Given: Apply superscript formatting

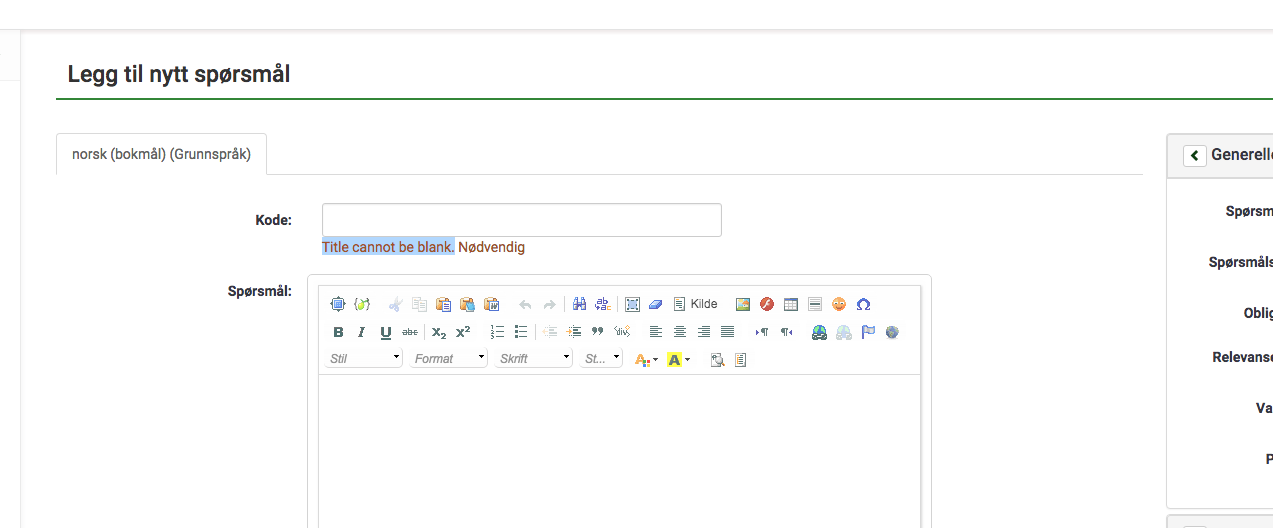Looking at the screenshot, I should (463, 332).
